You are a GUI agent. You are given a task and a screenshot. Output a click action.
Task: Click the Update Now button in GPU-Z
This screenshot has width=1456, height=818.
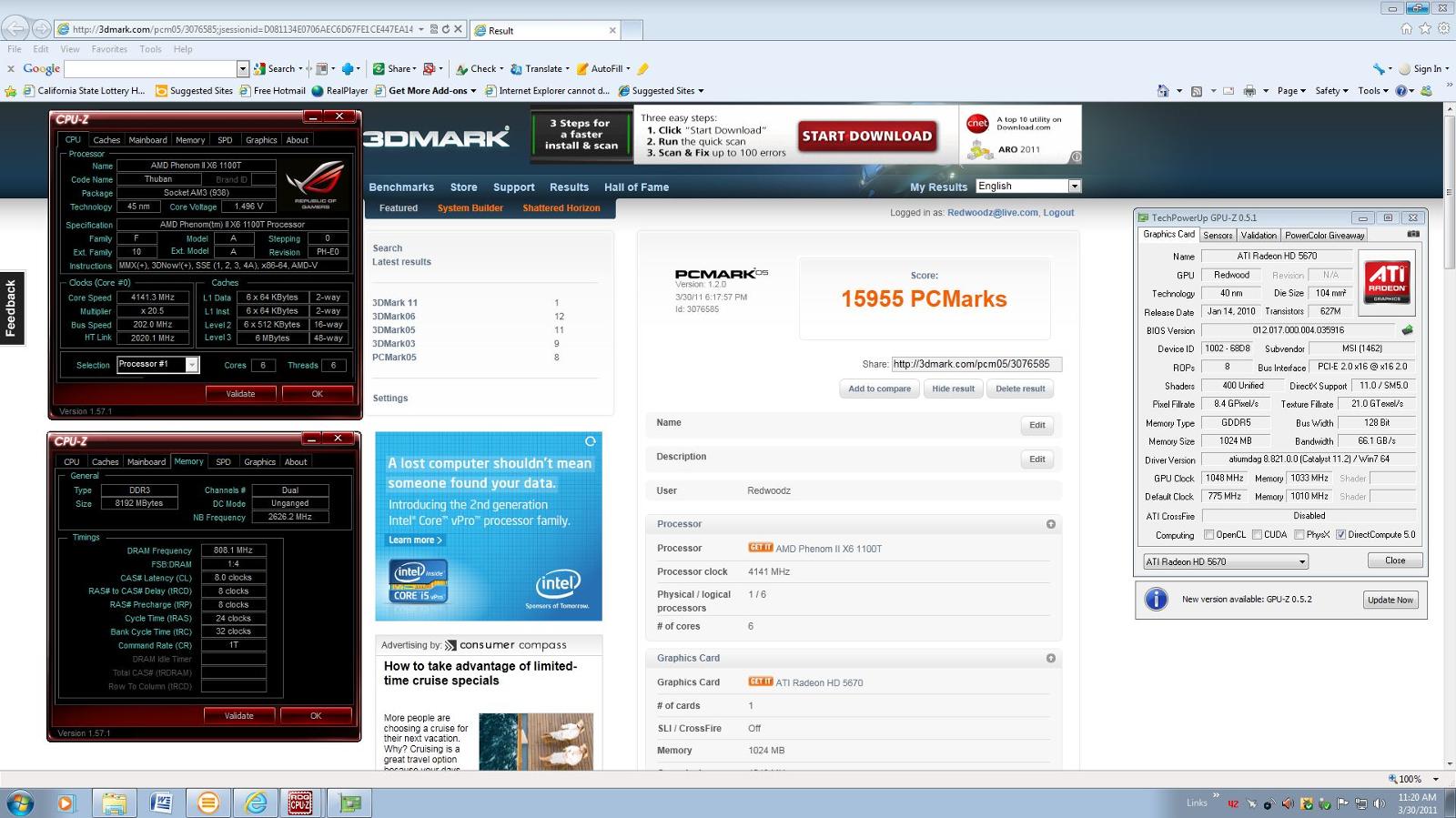click(1390, 600)
